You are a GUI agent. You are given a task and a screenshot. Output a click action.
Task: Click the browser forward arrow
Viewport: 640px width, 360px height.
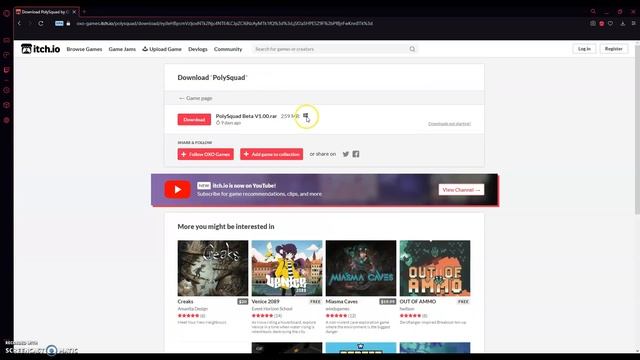click(x=30, y=24)
